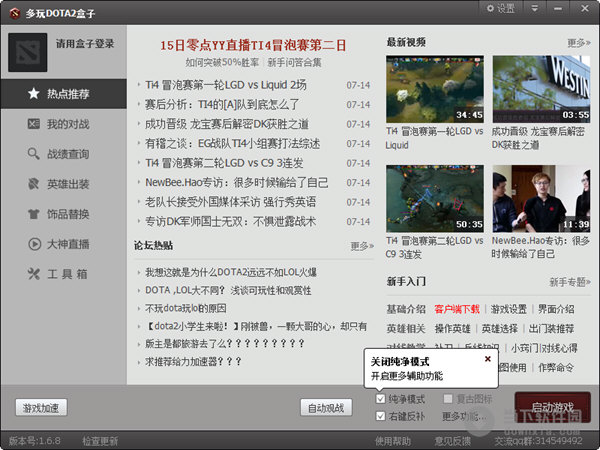Open the 设置 settings gear

point(501,8)
